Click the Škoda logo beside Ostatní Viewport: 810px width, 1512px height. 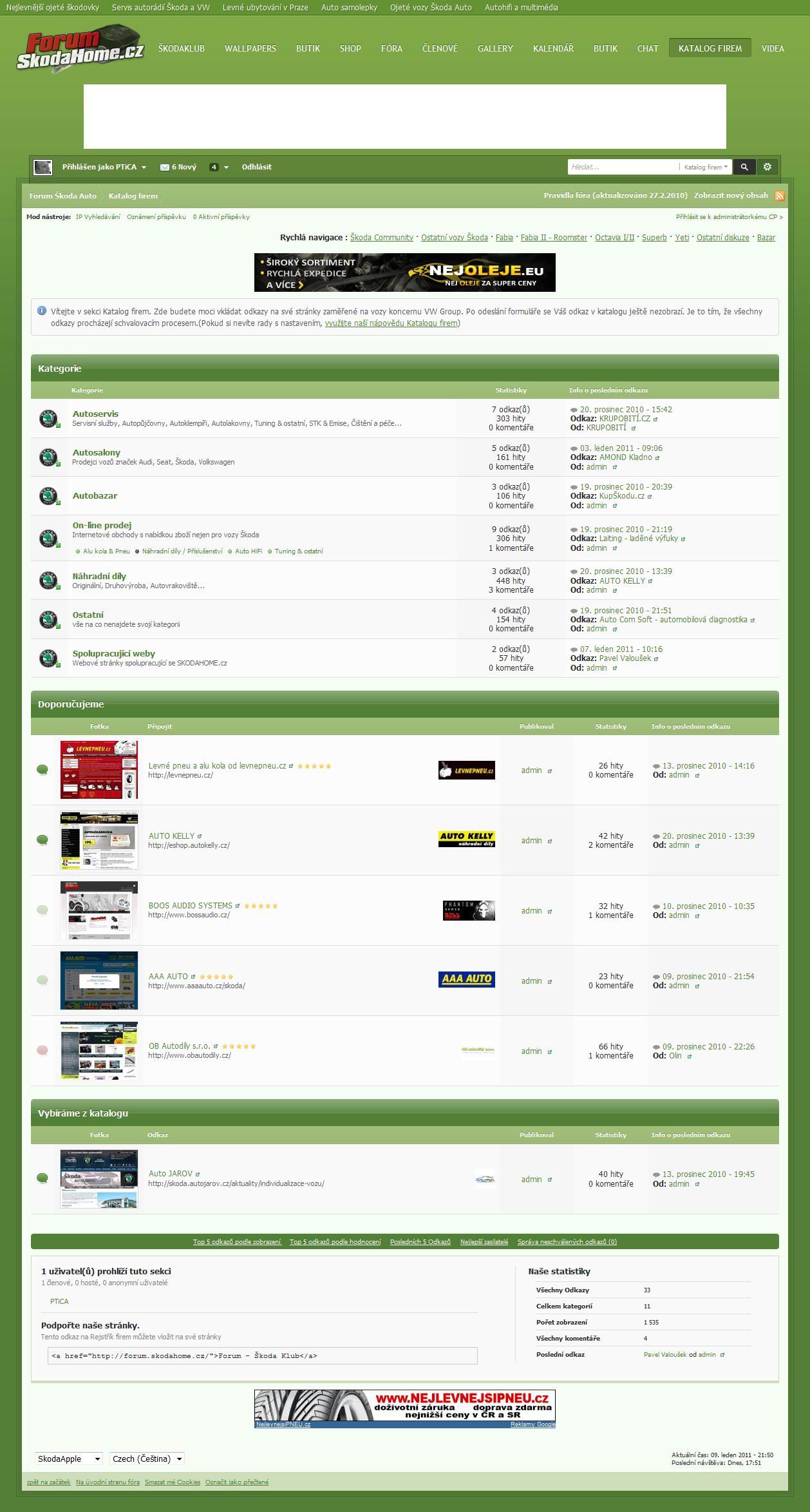[x=49, y=619]
